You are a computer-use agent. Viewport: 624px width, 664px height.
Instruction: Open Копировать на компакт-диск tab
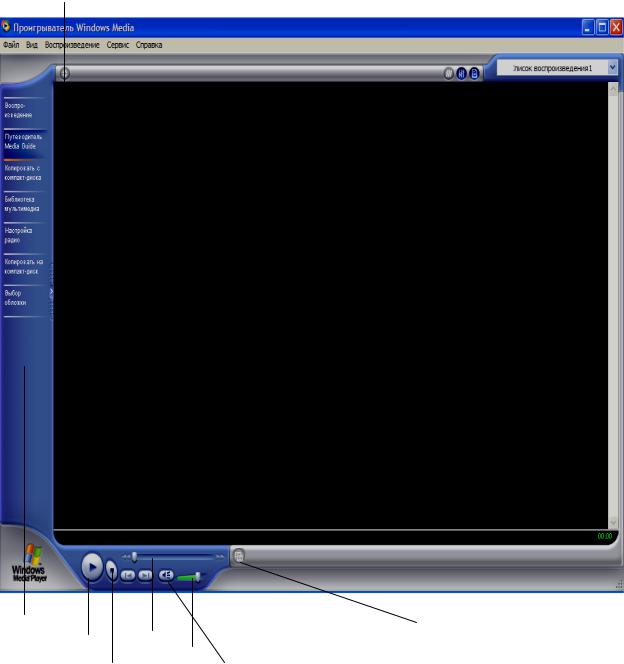point(25,266)
